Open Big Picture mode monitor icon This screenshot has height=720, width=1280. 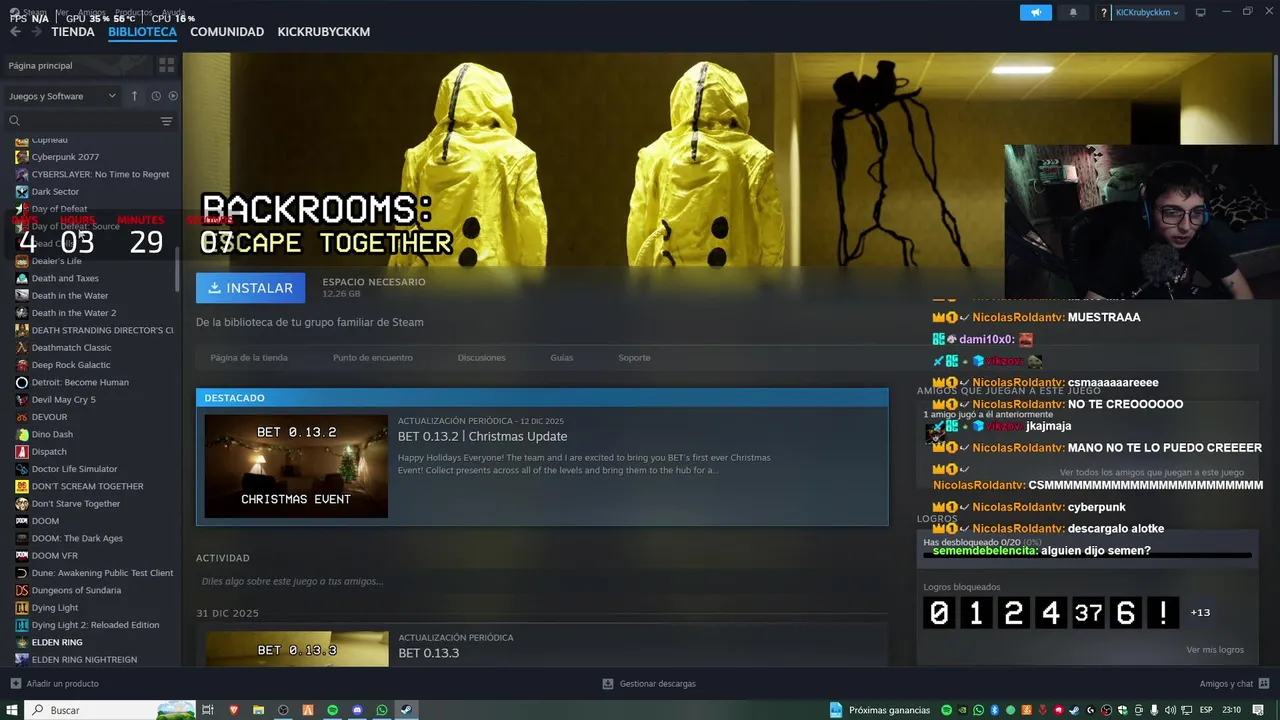click(1201, 12)
